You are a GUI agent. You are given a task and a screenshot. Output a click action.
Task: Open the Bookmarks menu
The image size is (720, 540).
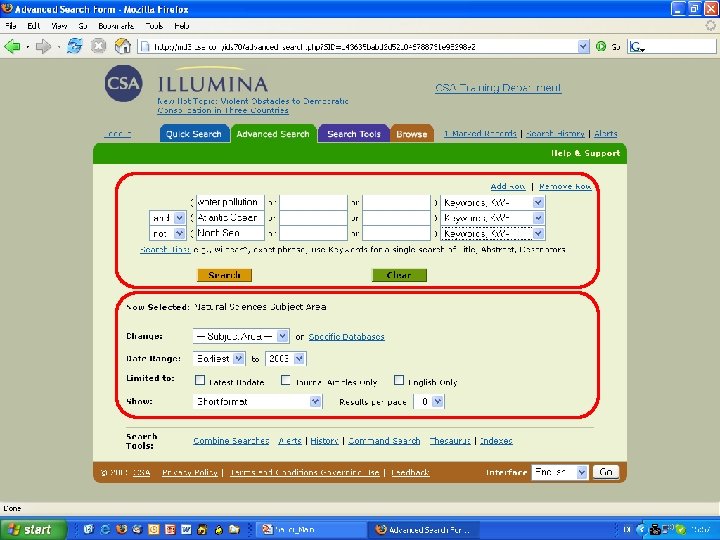pyautogui.click(x=116, y=26)
